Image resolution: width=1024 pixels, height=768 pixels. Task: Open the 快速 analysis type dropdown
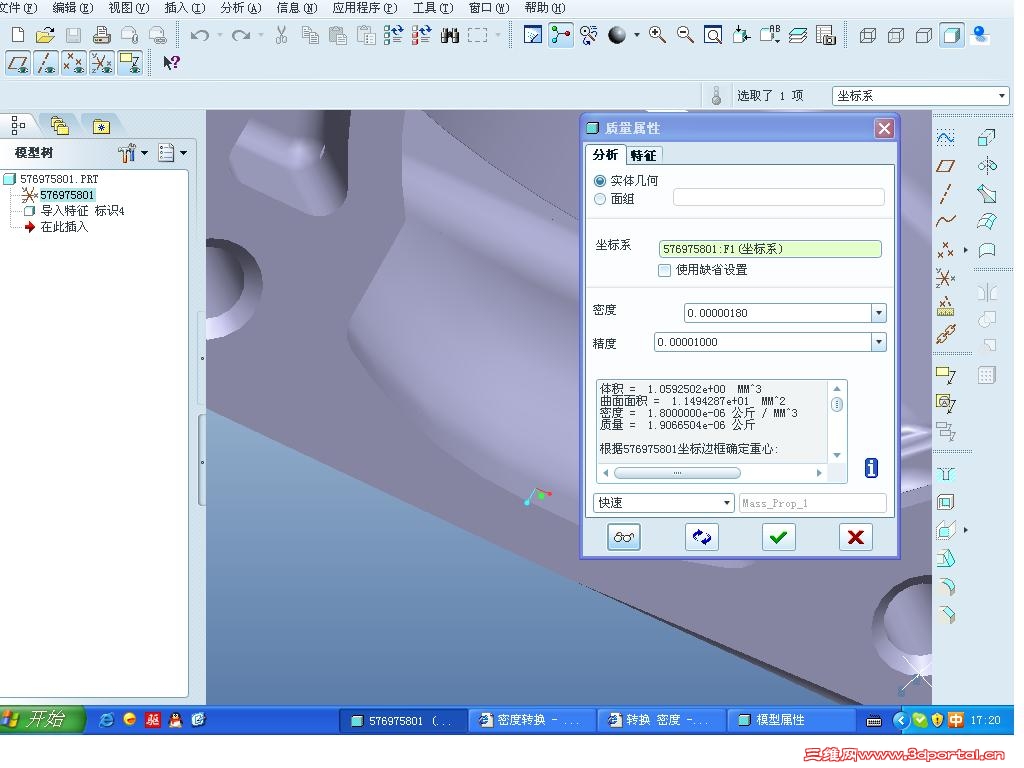[726, 503]
